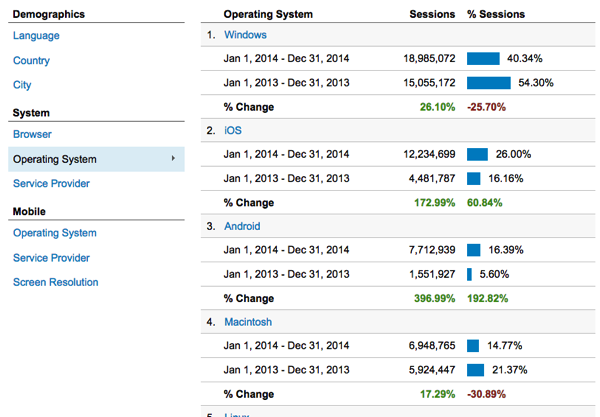The width and height of the screenshot is (600, 417).
Task: Click the Macintosh 21.37% sessions bar
Action: (475, 370)
